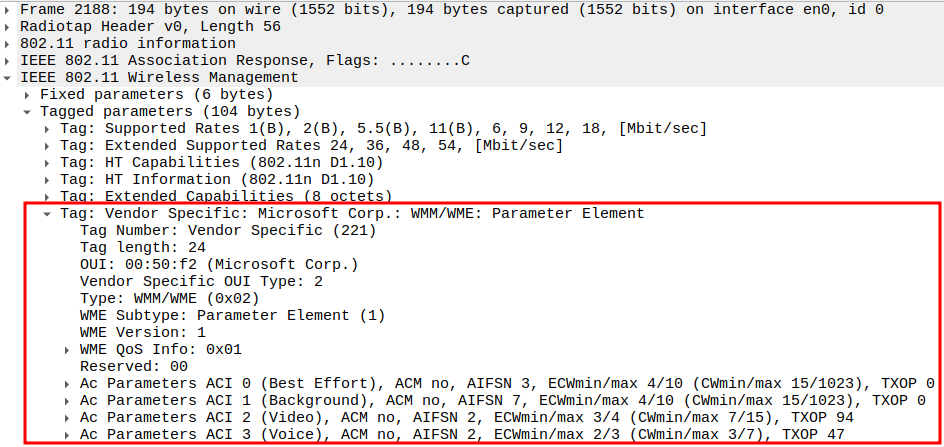Screen dimensions: 944x447
Task: Expand IEEE 802.11 Association Response section
Action: click(9, 60)
